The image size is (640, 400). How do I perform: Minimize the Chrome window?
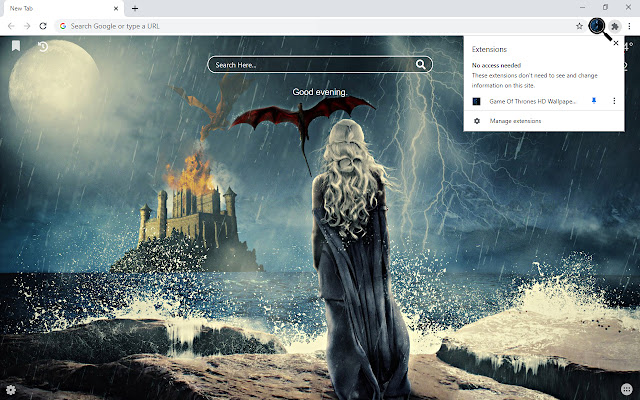pos(582,7)
